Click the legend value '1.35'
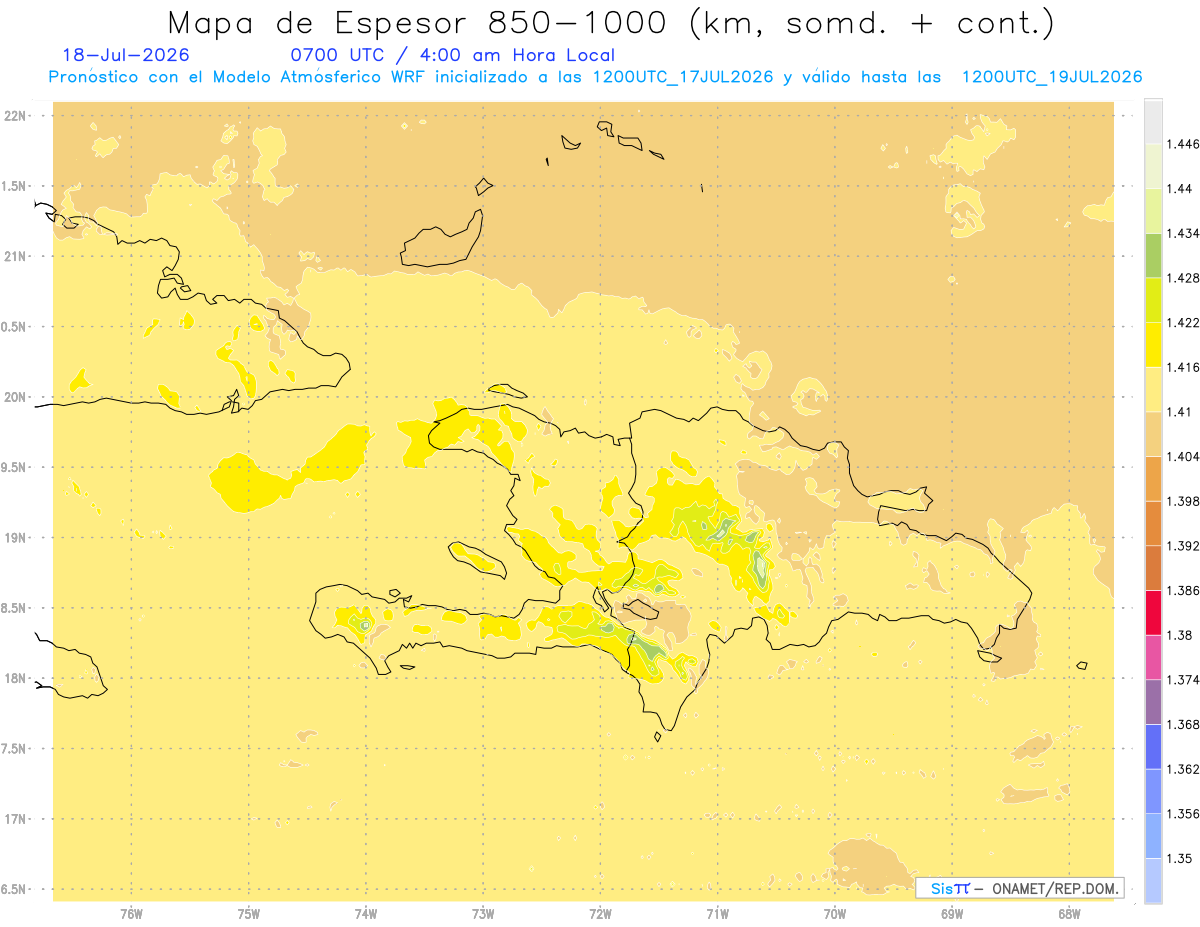Image resolution: width=1200 pixels, height=927 pixels. coord(1180,858)
